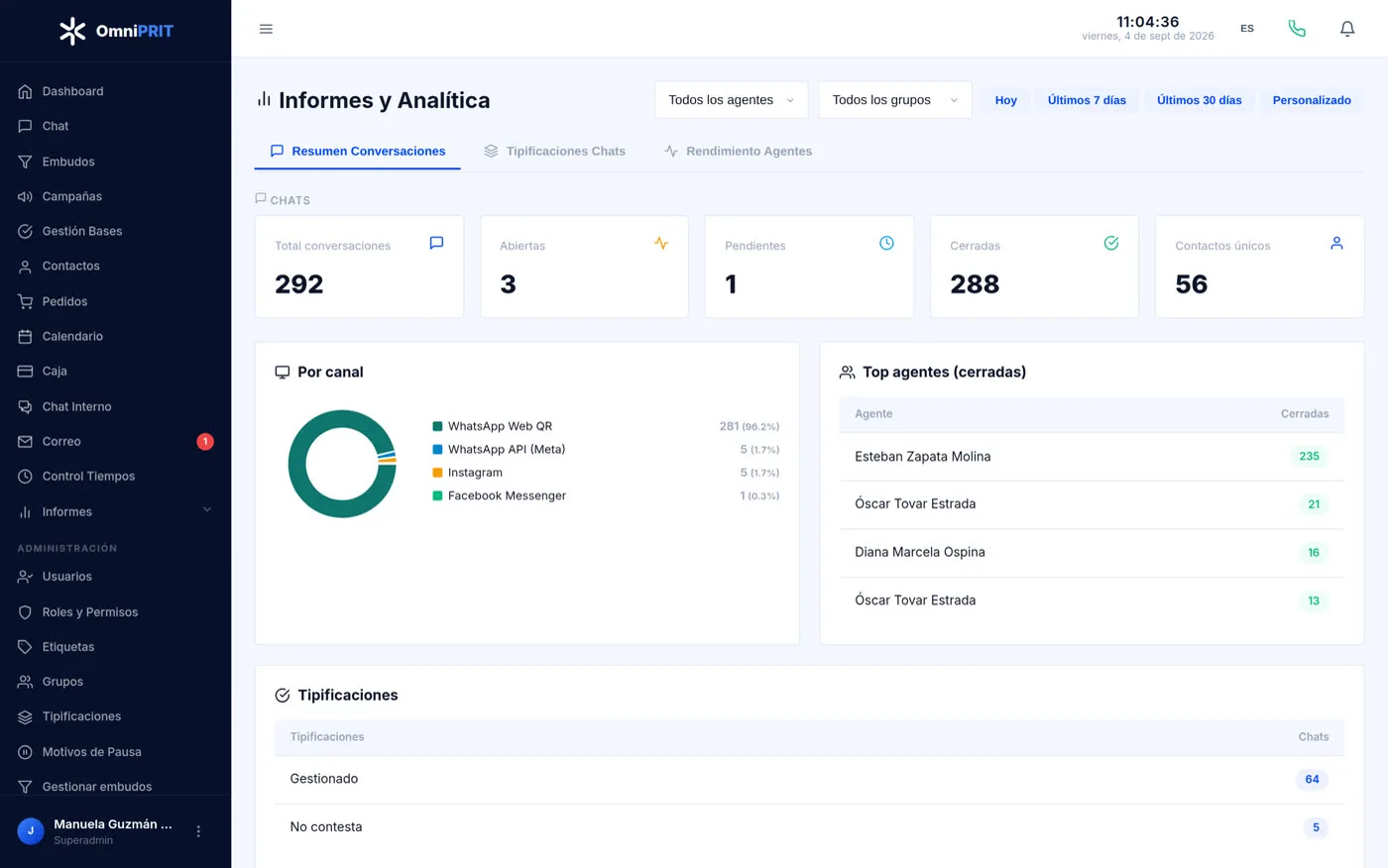Image resolution: width=1388 pixels, height=868 pixels.
Task: Click the Gestionado tipificación row
Action: coord(809,780)
